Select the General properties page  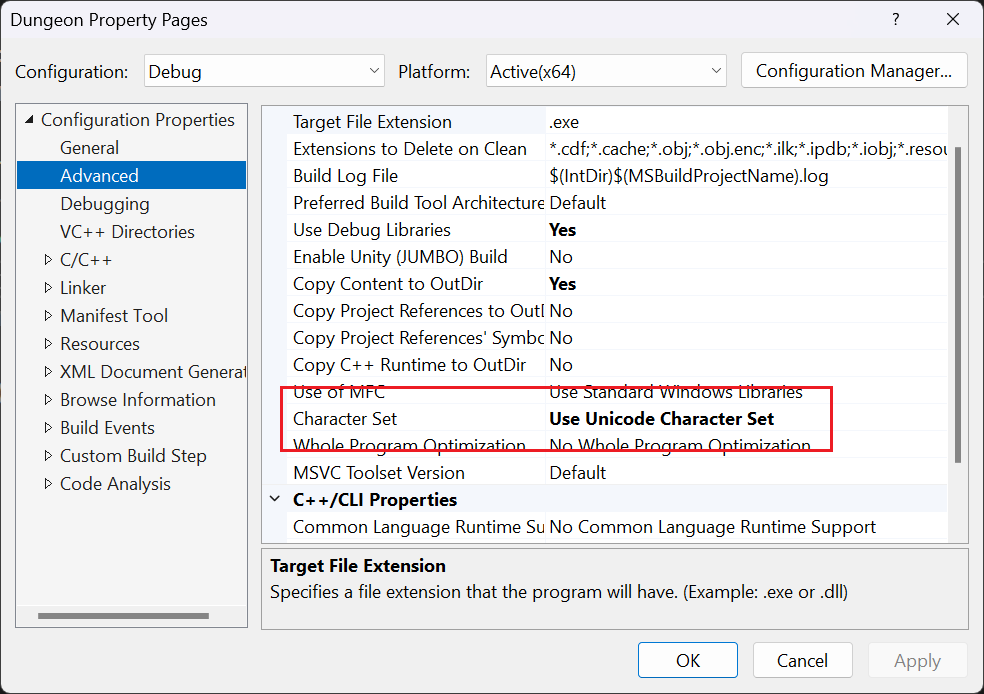(x=89, y=148)
